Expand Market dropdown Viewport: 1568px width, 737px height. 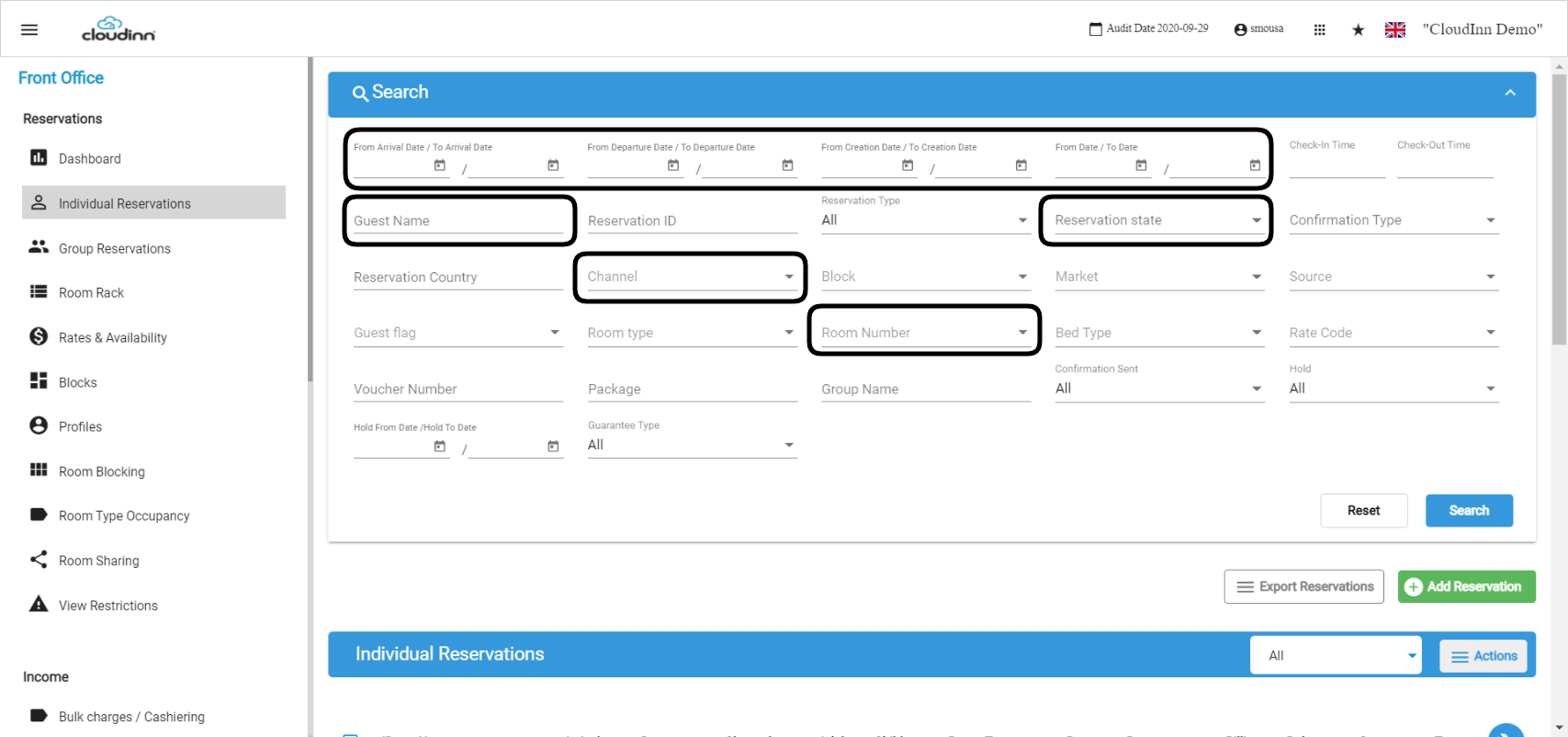[x=1159, y=277]
